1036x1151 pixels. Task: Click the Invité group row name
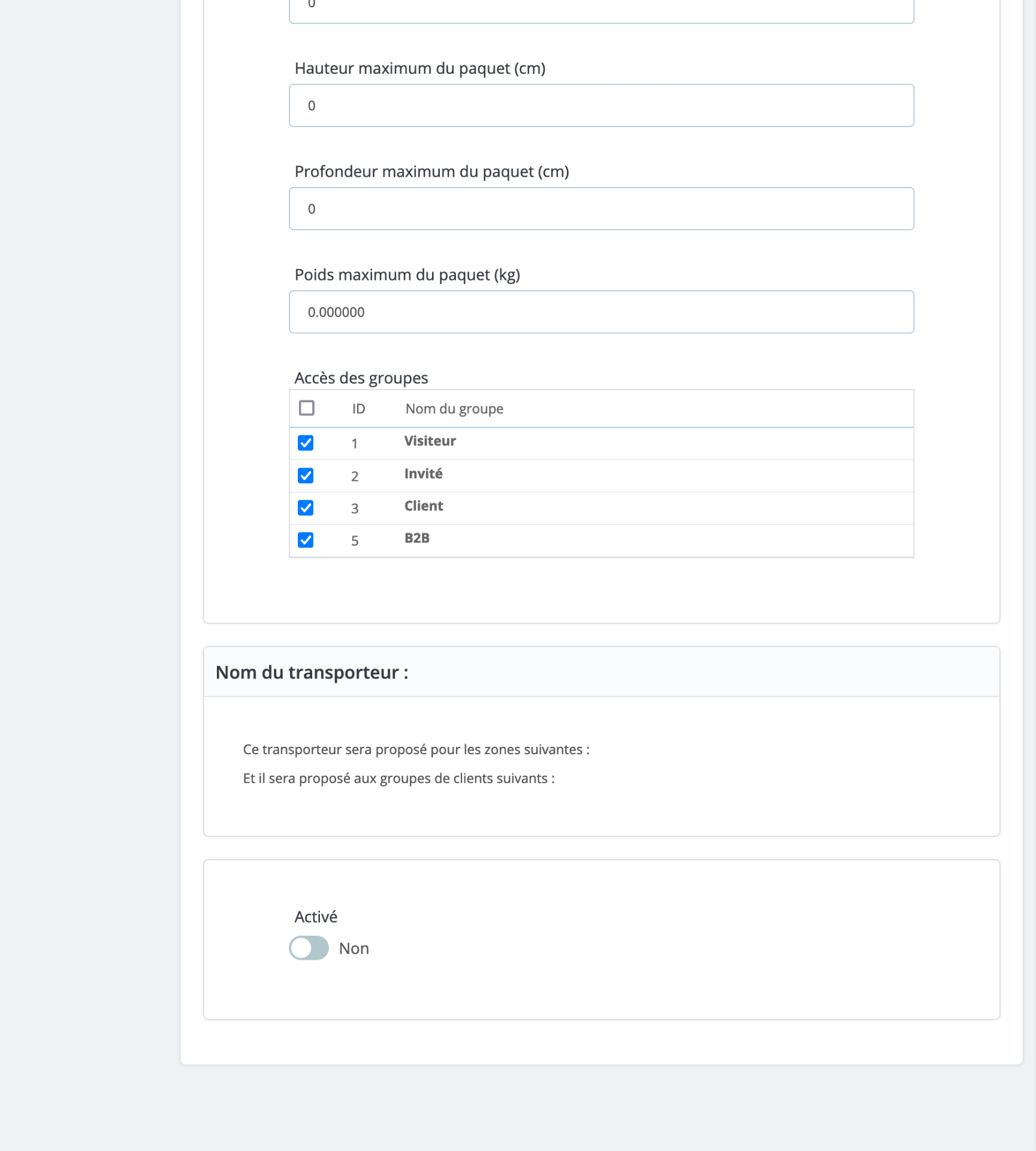(x=423, y=474)
